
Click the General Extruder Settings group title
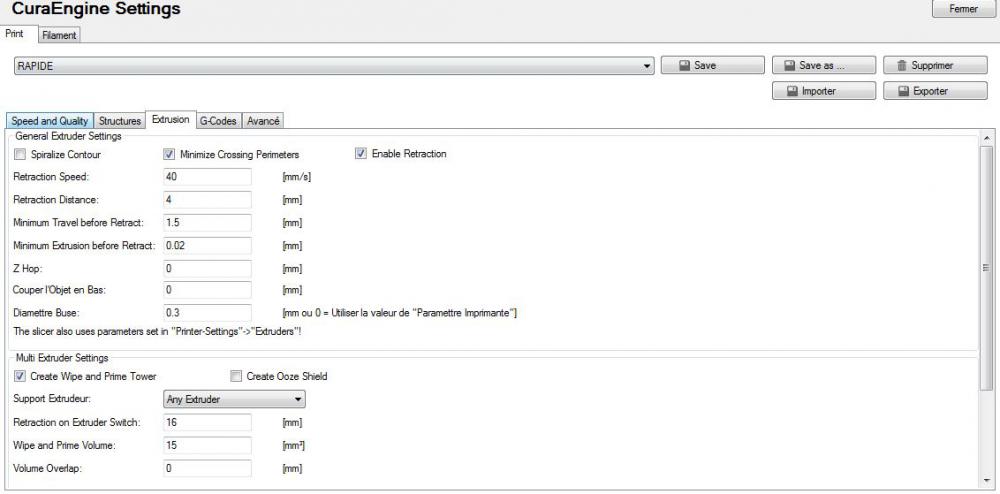coord(68,136)
